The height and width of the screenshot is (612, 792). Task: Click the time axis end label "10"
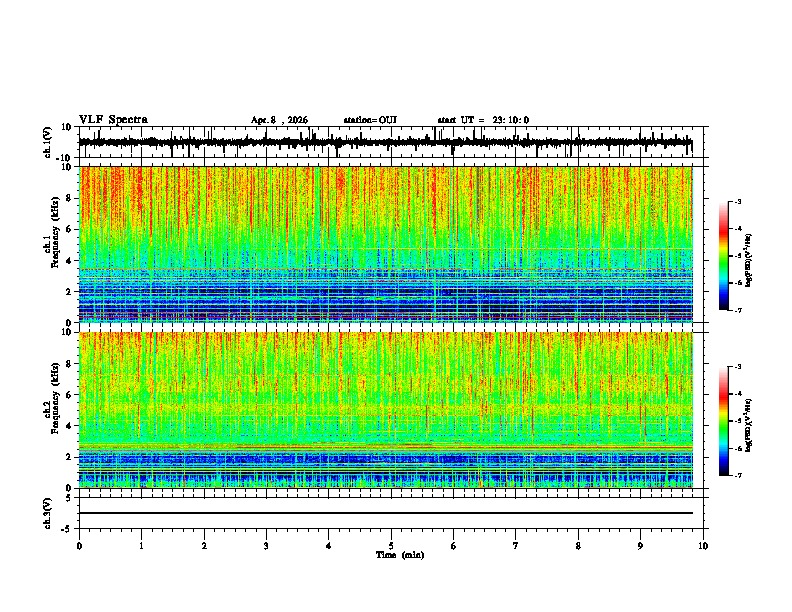pos(703,546)
